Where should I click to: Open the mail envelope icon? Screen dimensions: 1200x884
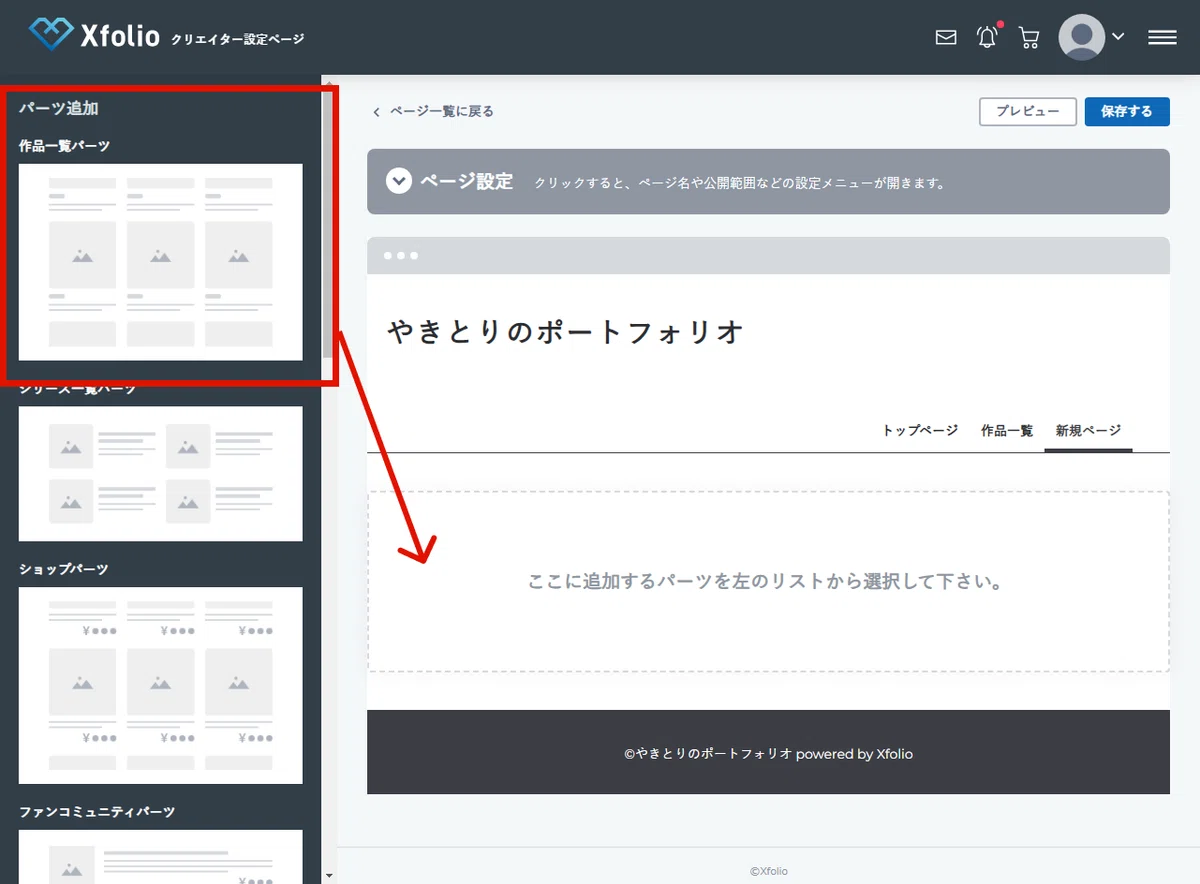click(x=946, y=38)
